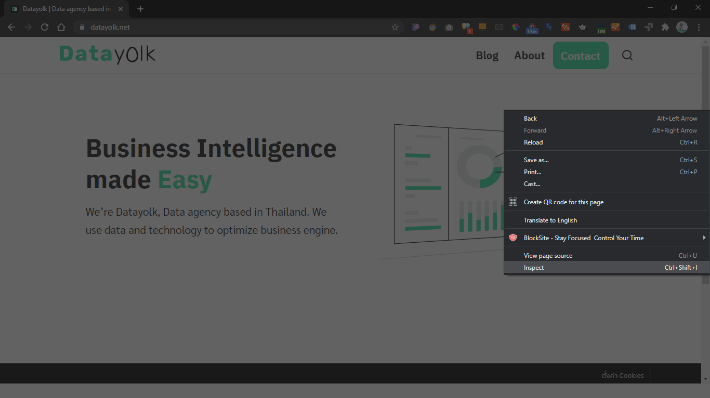Open the Chrome profile avatar
The height and width of the screenshot is (398, 710).
coord(681,27)
